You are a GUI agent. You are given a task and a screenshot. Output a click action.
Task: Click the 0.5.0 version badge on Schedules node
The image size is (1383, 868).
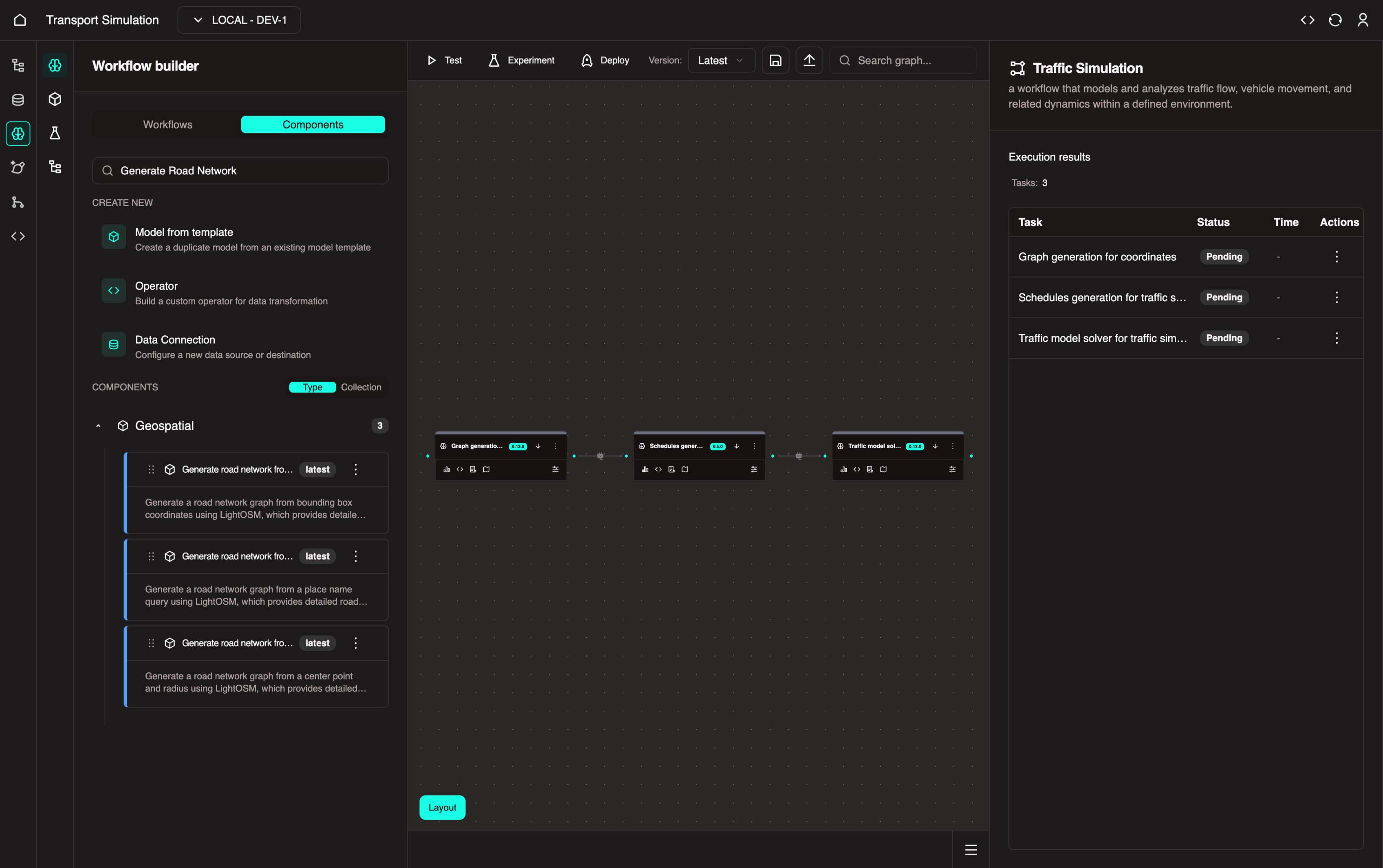(717, 446)
